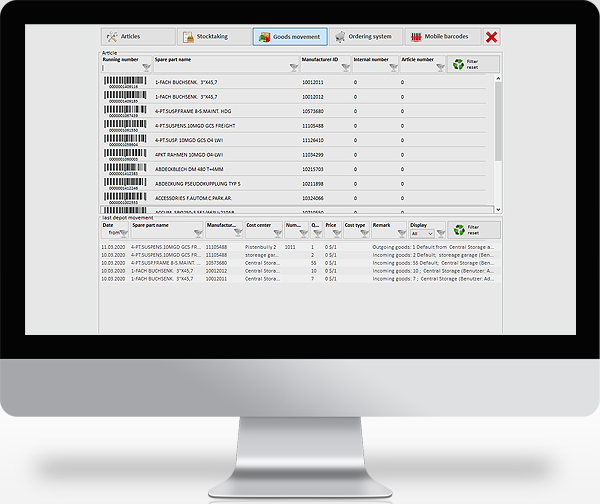Screen dimensions: 600x504
Task: Open the Display dropdown set to All
Action: (x=423, y=233)
